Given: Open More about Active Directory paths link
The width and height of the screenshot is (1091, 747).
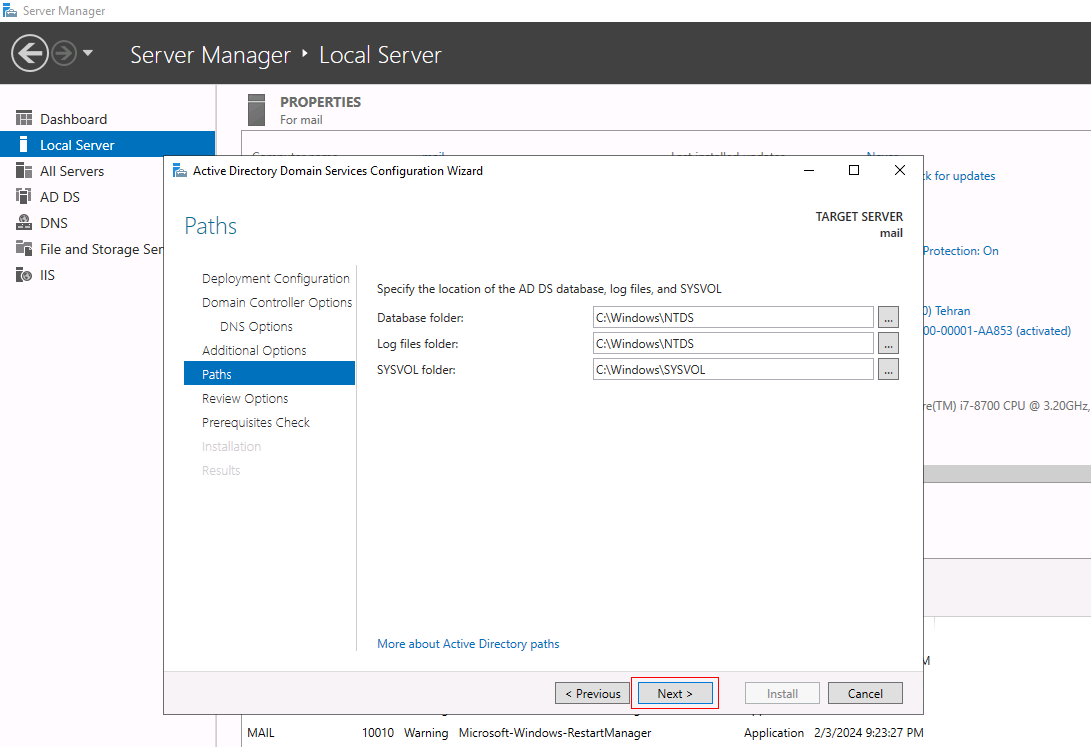Looking at the screenshot, I should coord(468,644).
